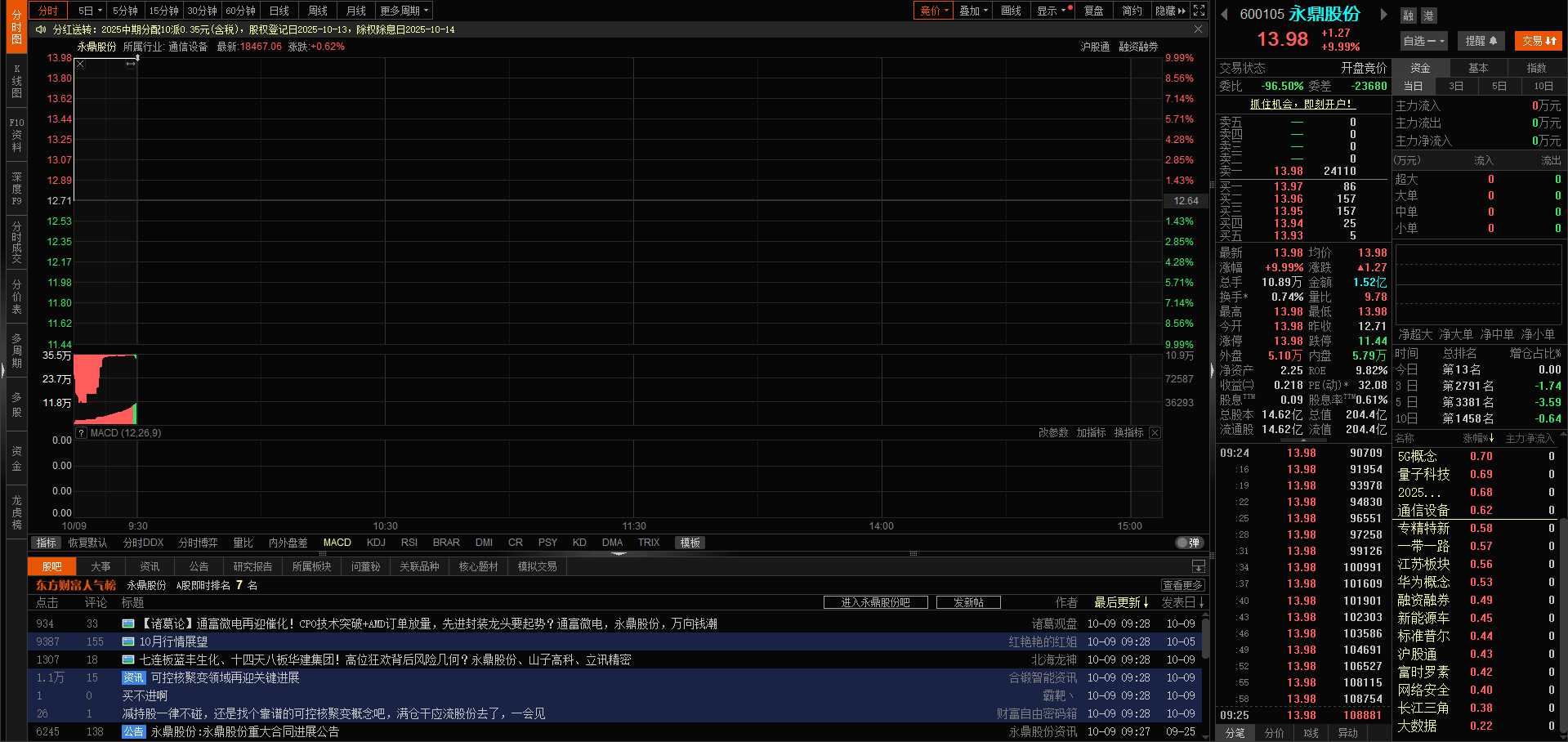This screenshot has width=1568, height=742.
Task: Open the 自选 watchlist dropdown
Action: [1424, 41]
